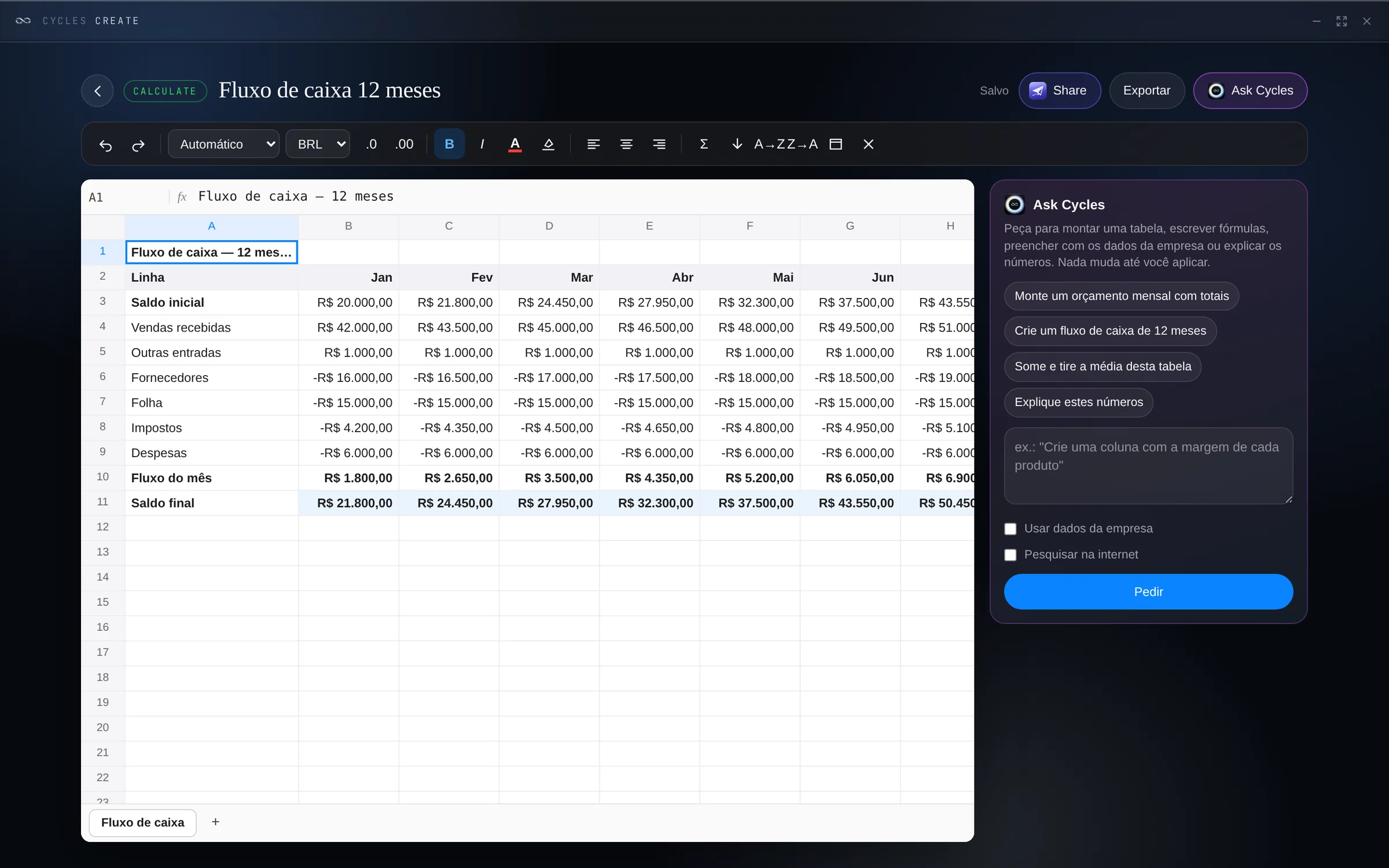
Task: Select row 11 header
Action: 102,502
